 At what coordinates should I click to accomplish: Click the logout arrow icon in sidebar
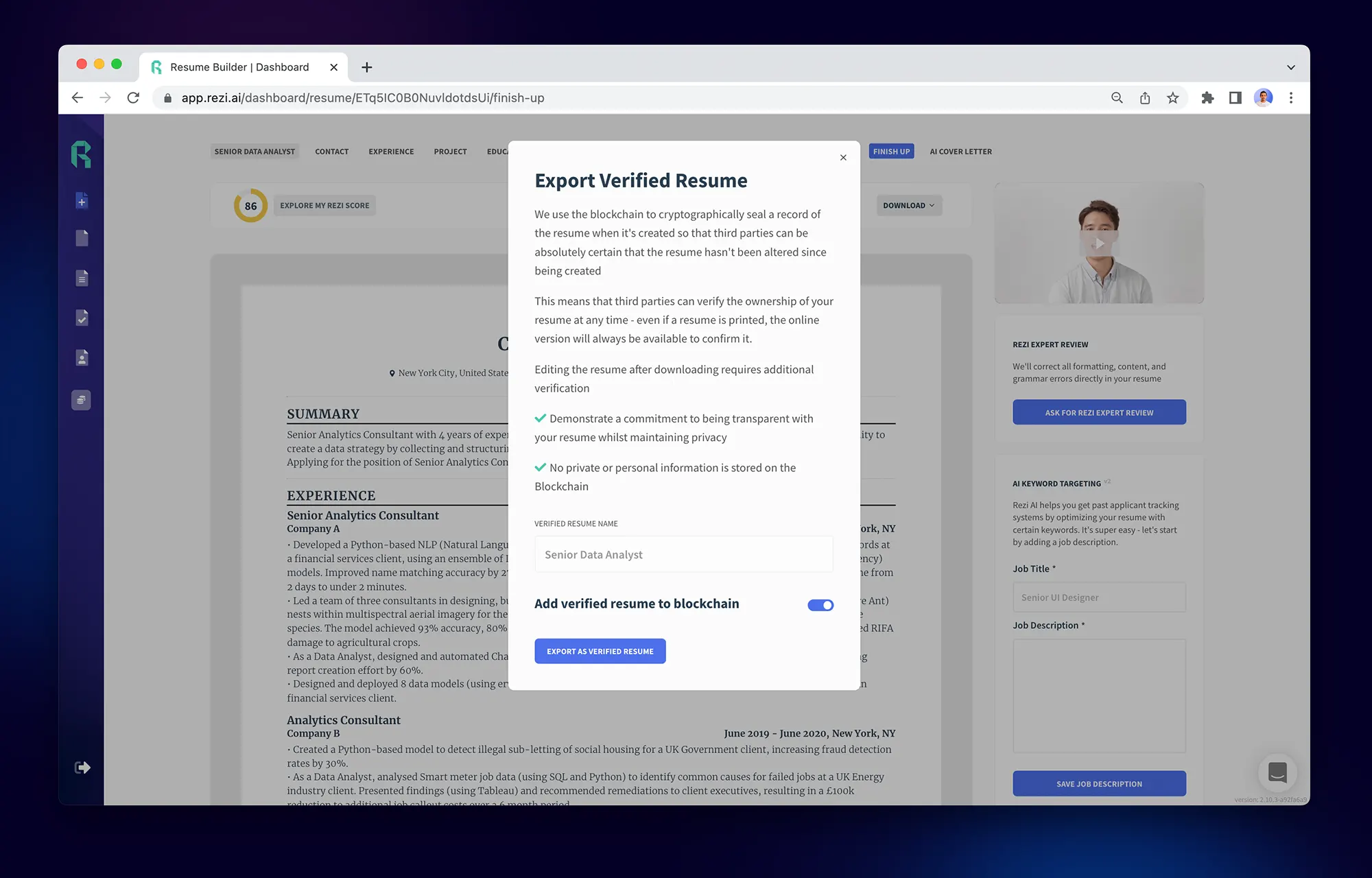tap(82, 768)
